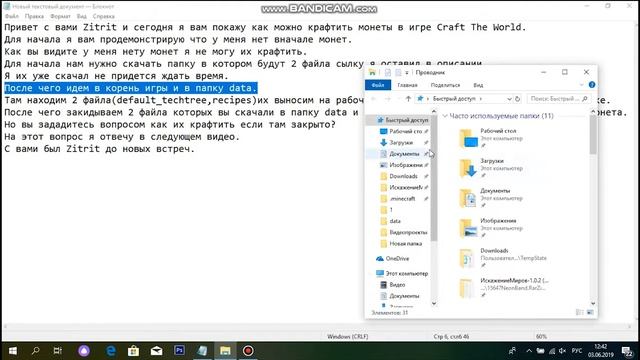Refresh the Explorer folder view
Image resolution: width=640 pixels, height=360 pixels.
[517, 99]
